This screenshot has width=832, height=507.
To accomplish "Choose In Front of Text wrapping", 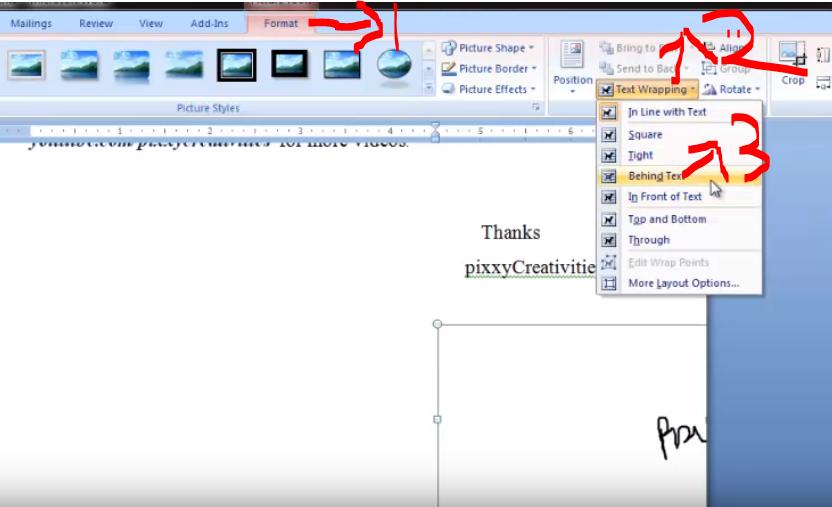I will coord(680,197).
